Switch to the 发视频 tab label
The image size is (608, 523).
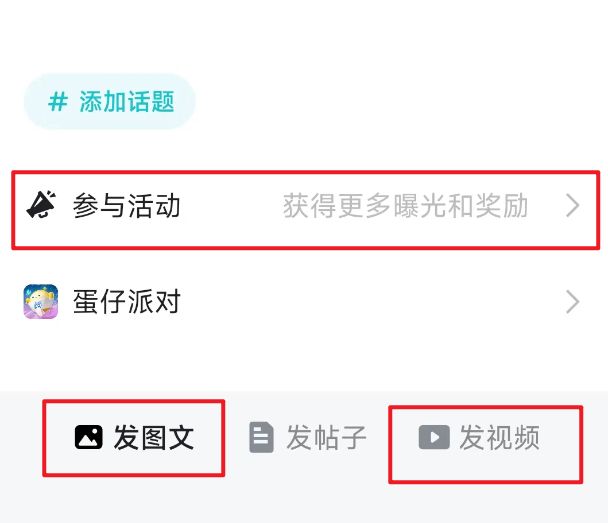point(499,437)
